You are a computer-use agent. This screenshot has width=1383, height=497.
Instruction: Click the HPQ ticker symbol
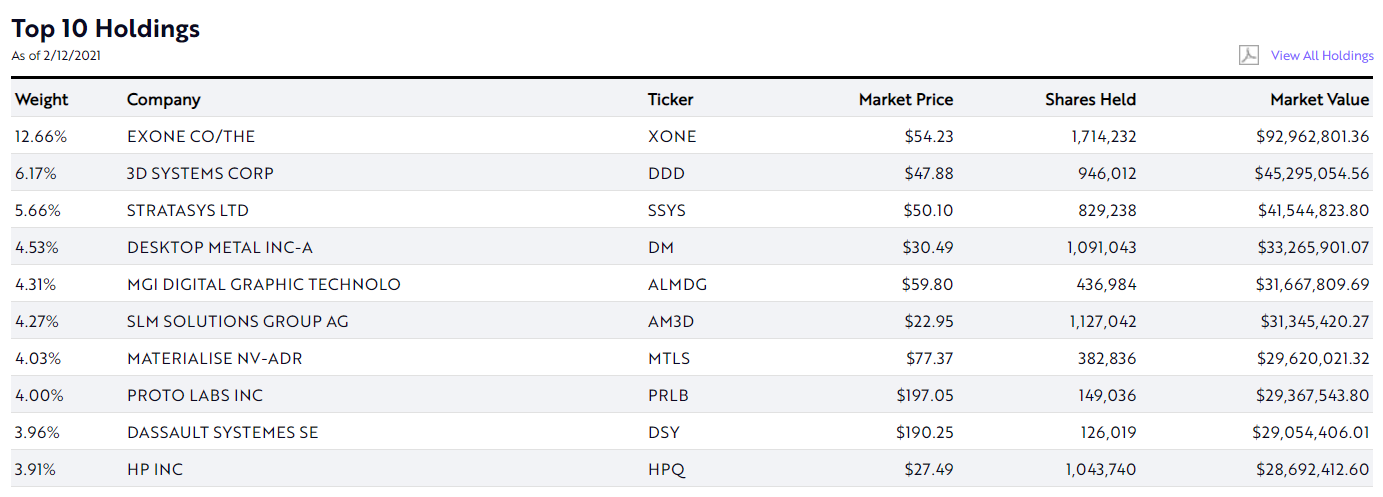coord(666,469)
